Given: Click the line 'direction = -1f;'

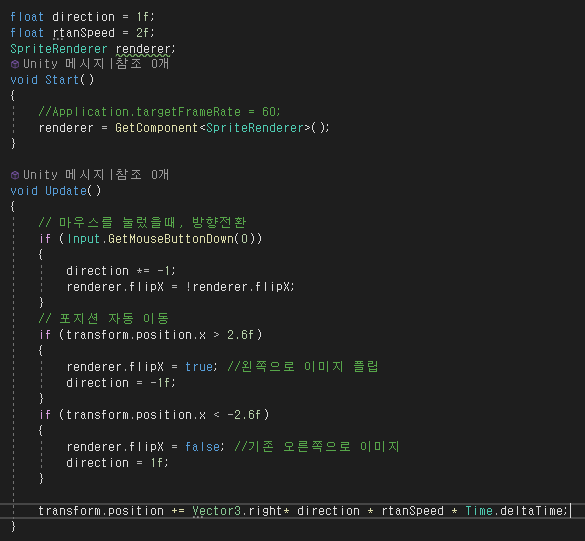Looking at the screenshot, I should tap(121, 383).
